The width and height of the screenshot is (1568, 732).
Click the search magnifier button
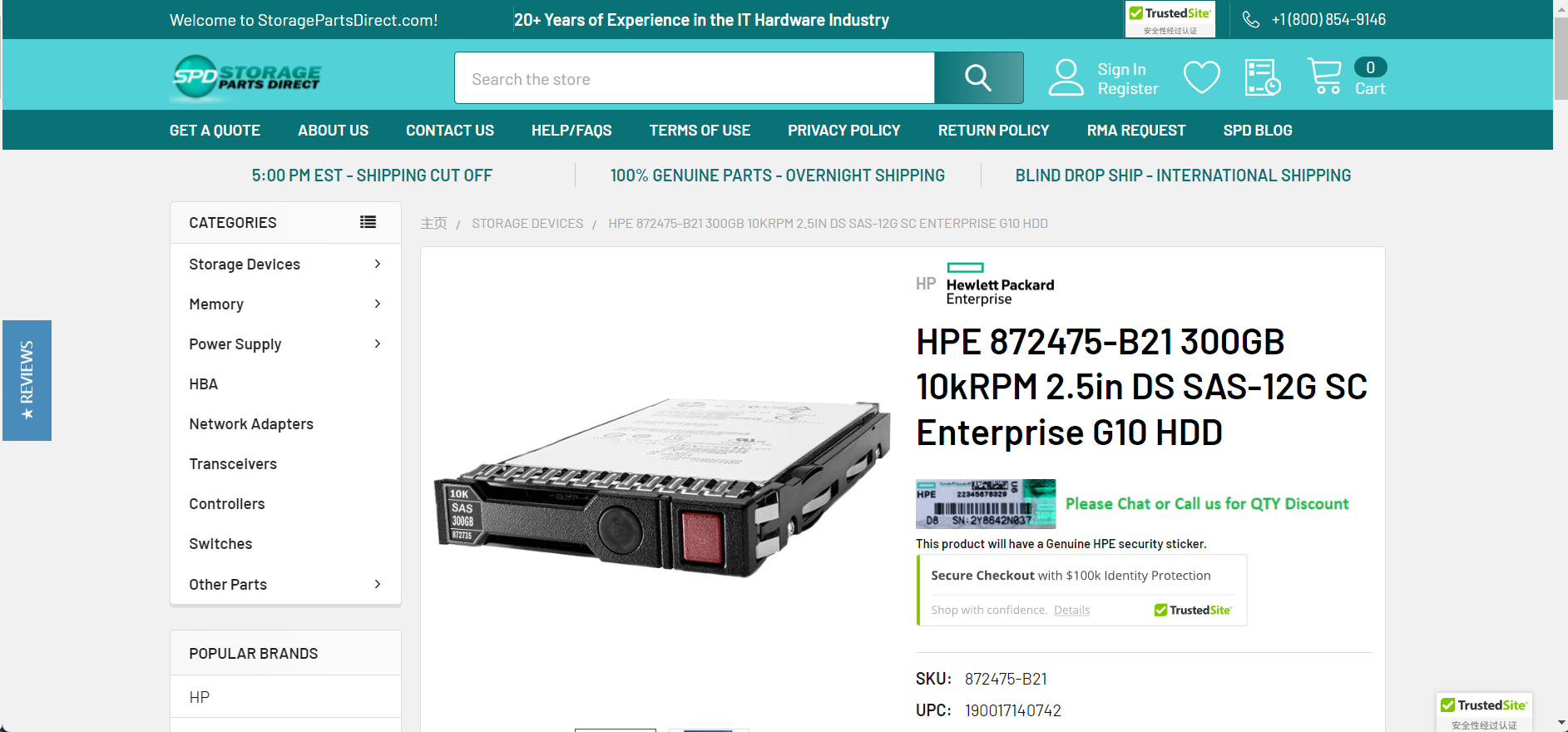pos(978,78)
